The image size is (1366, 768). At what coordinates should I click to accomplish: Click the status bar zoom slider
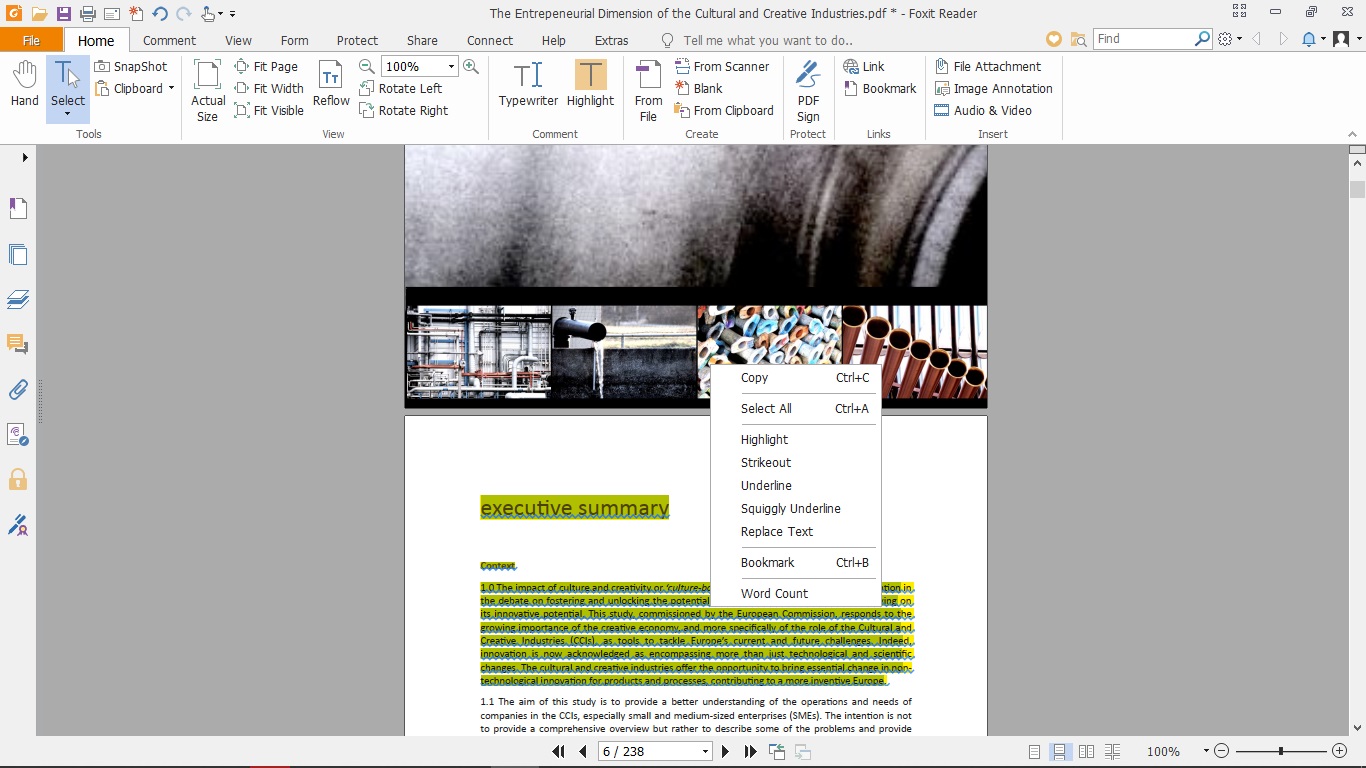tap(1280, 751)
